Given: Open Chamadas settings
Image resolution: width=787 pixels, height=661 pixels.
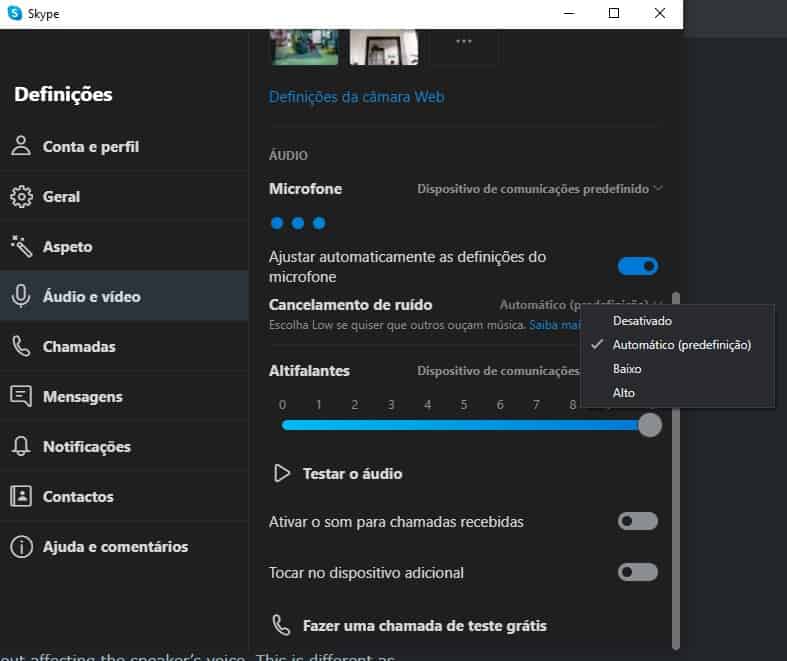Looking at the screenshot, I should (x=124, y=346).
